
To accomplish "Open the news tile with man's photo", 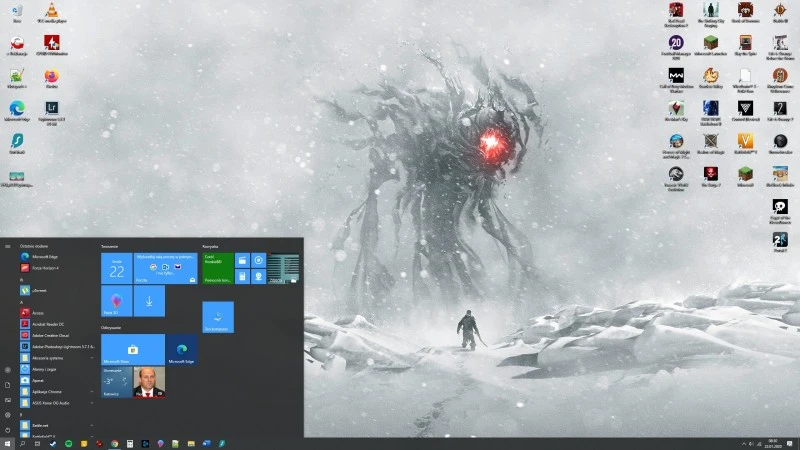I will (149, 382).
